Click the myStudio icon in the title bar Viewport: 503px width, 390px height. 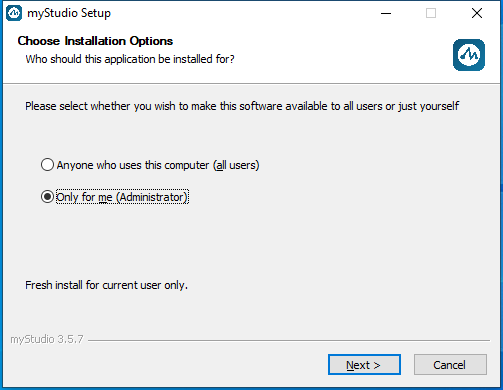(x=14, y=13)
